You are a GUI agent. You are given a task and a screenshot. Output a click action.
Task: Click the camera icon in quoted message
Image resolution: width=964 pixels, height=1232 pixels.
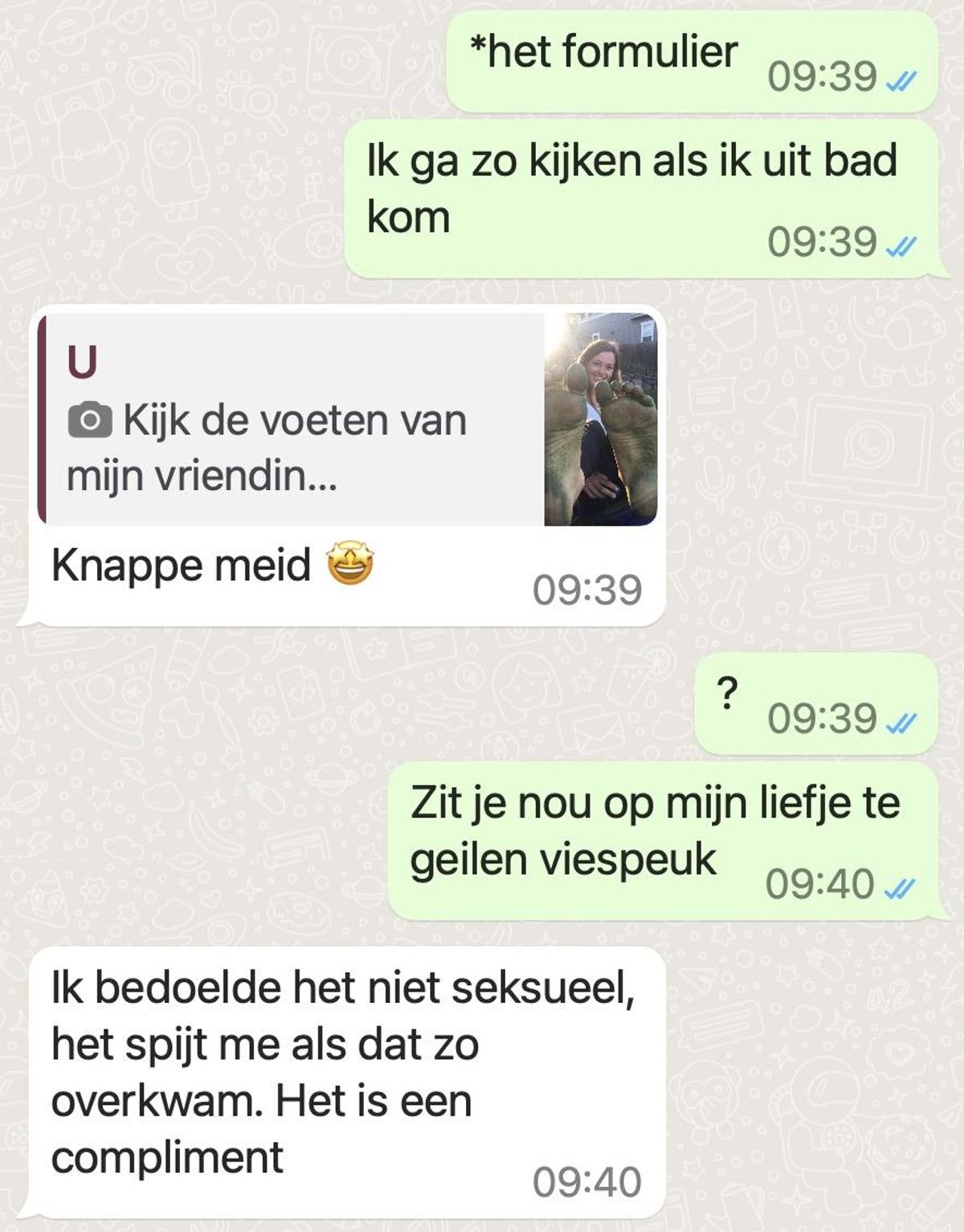90,420
